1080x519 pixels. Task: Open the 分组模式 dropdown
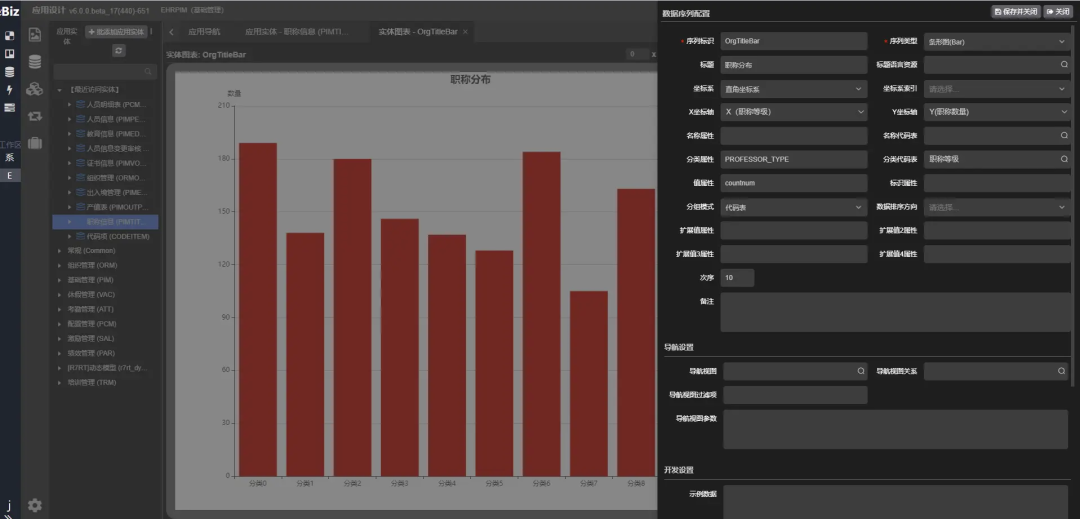coord(793,207)
